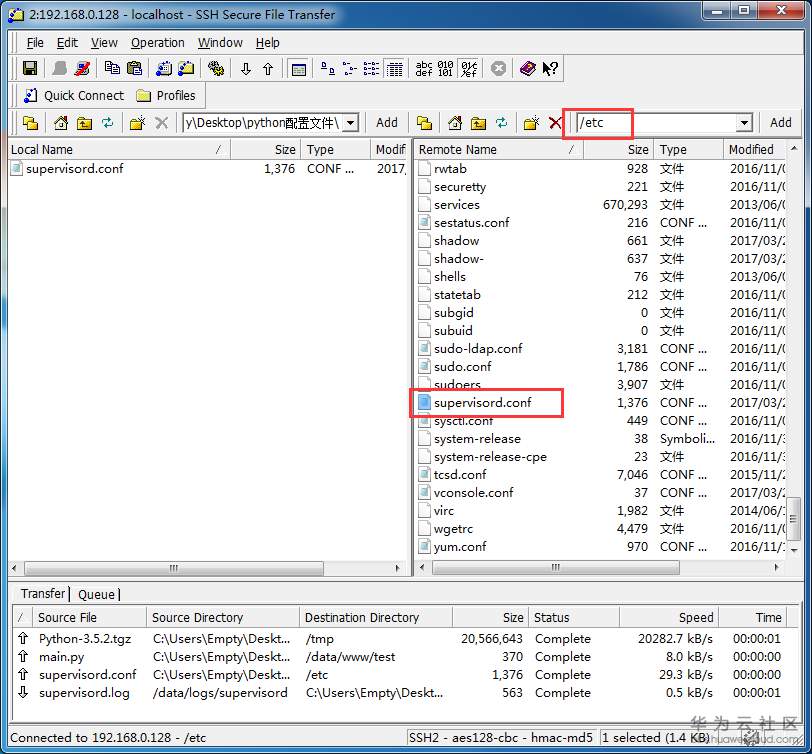Select remote file supervisord.conf

(x=482, y=402)
